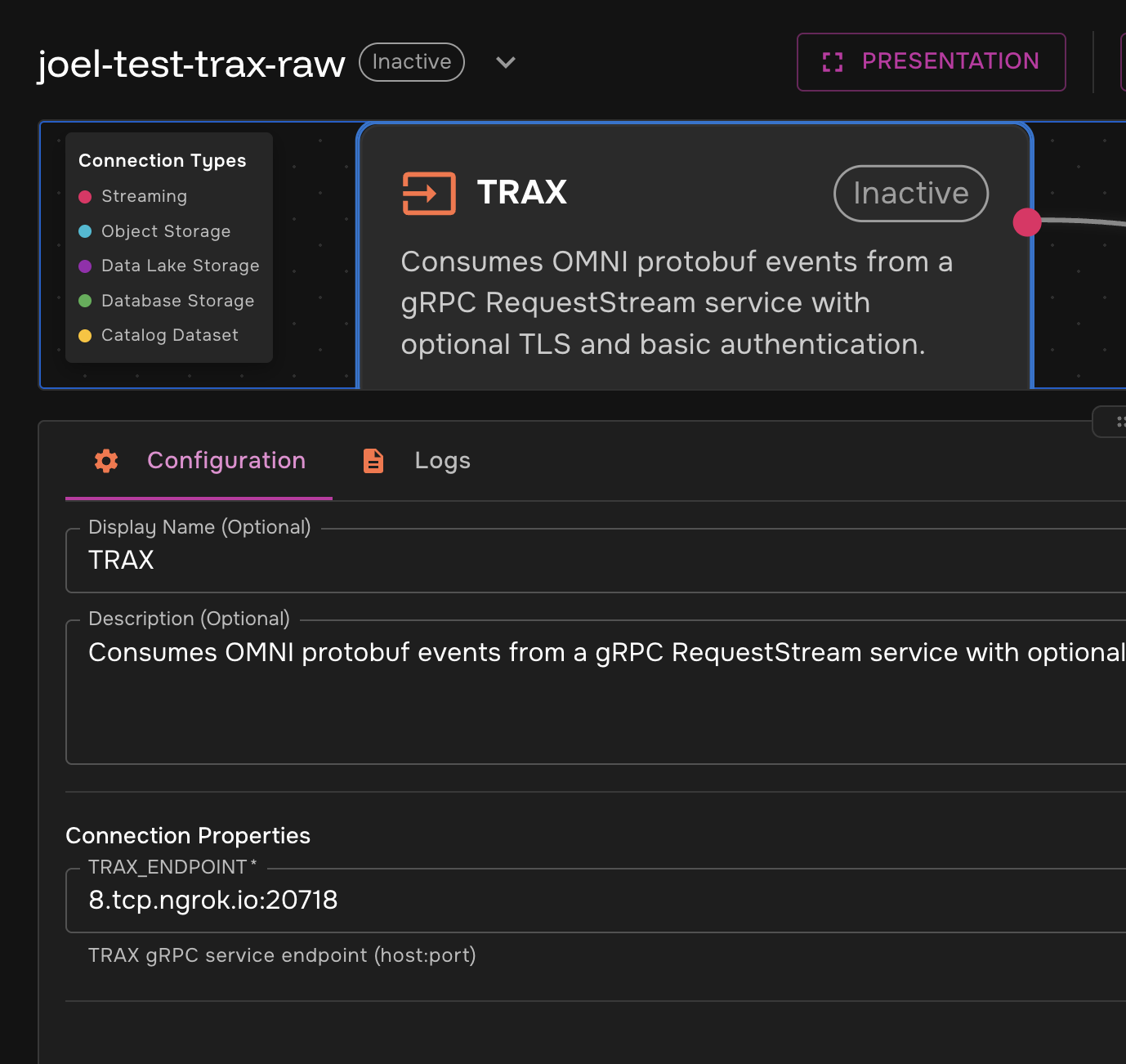
Task: Click the Catalog Dataset yellow dot
Action: point(85,336)
